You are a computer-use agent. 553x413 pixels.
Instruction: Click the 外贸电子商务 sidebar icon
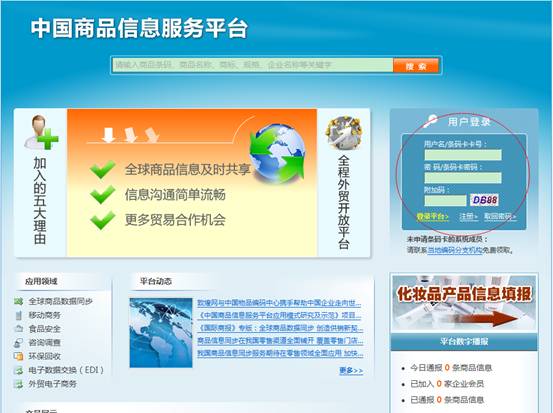[x=18, y=384]
